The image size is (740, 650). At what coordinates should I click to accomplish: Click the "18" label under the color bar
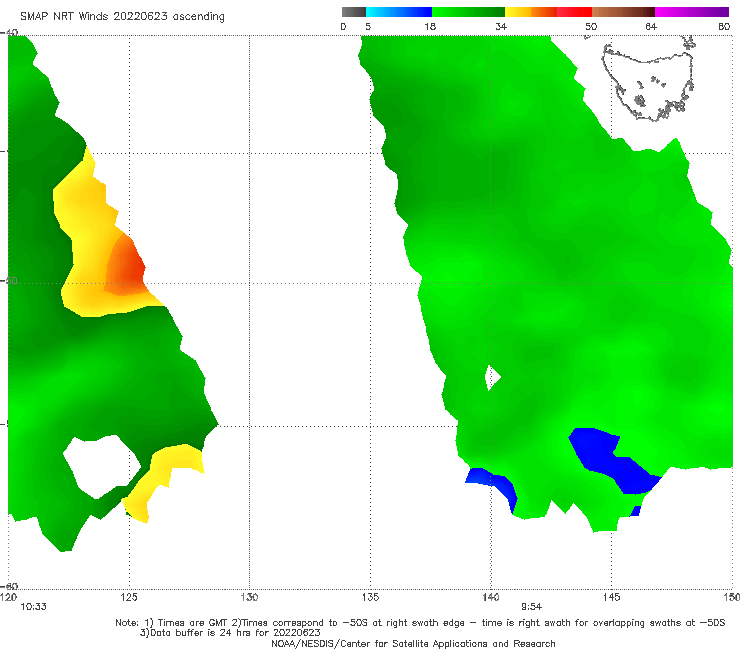click(x=430, y=26)
